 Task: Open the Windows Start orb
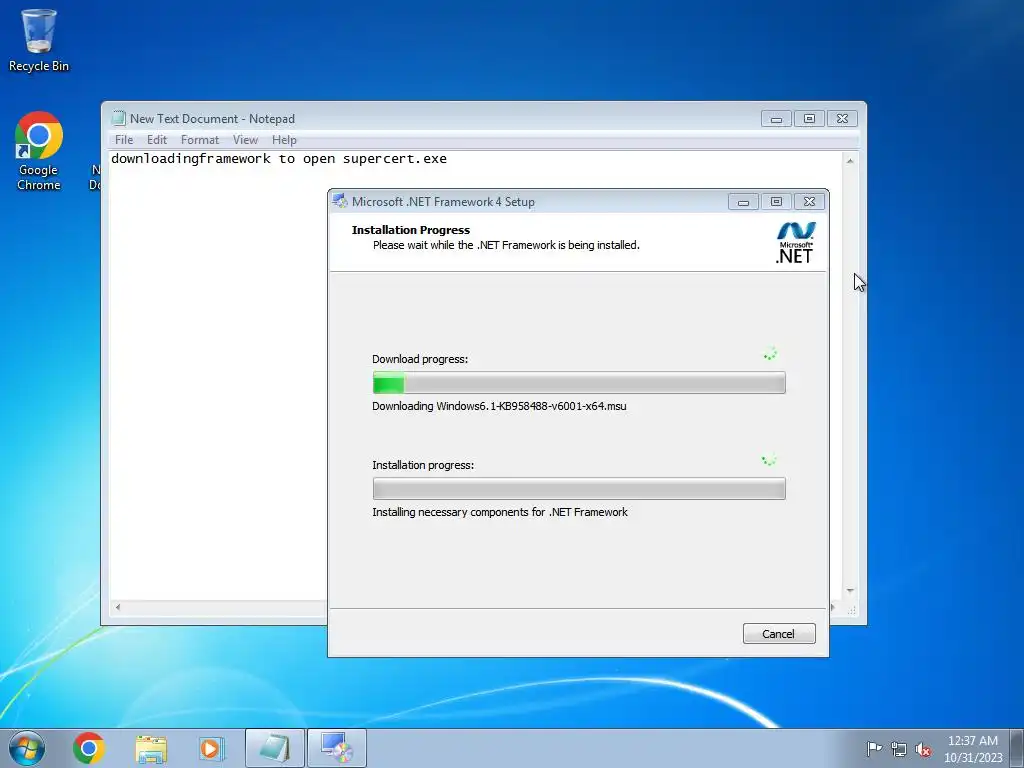(x=27, y=748)
